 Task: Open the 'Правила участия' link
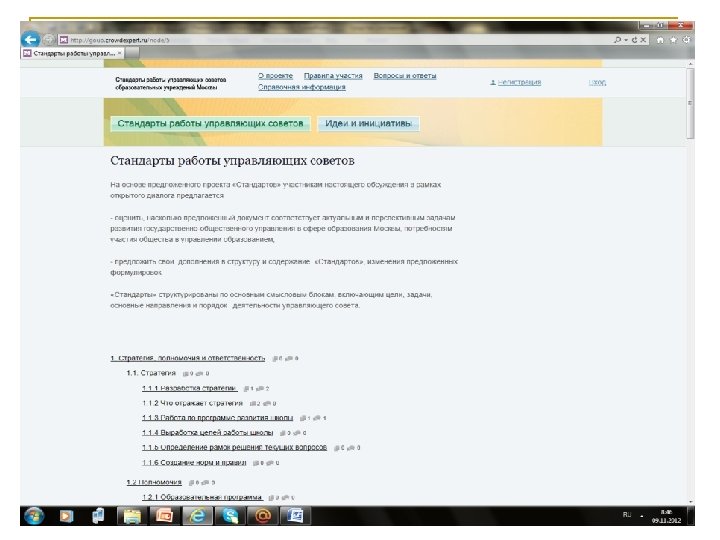tap(333, 76)
